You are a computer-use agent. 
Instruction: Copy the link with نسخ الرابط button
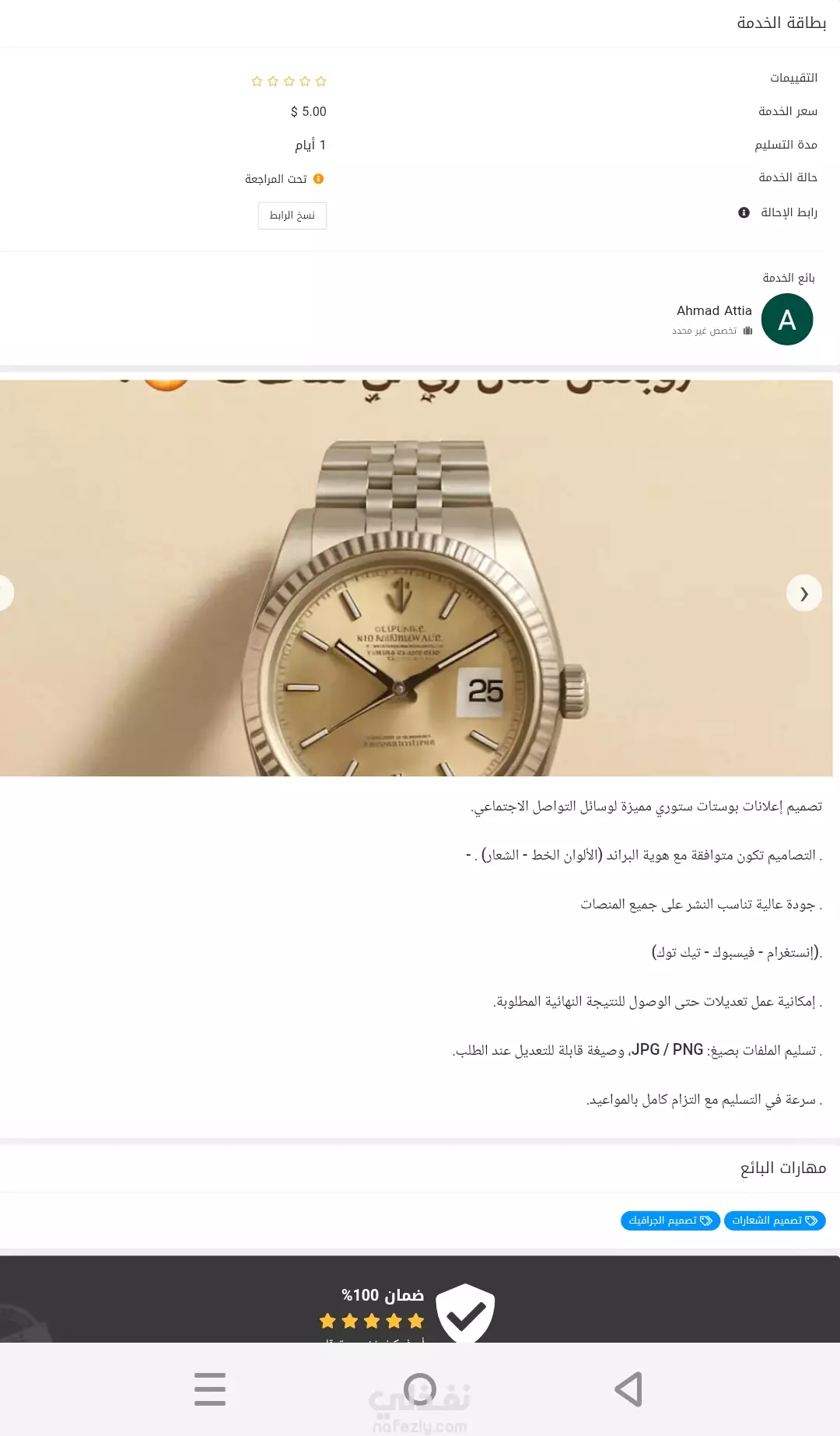point(292,215)
